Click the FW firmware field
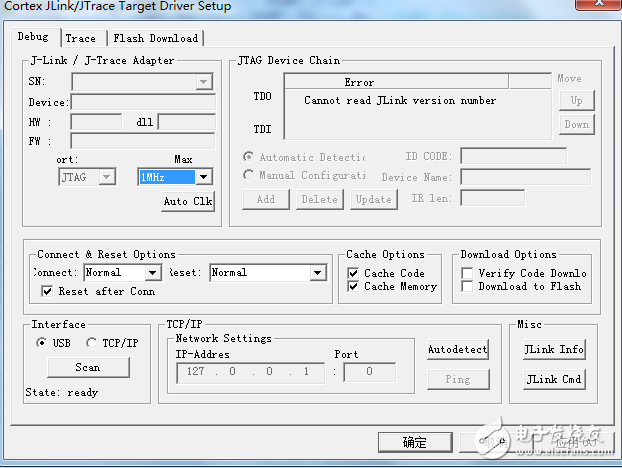The height and width of the screenshot is (468, 622). click(x=143, y=141)
